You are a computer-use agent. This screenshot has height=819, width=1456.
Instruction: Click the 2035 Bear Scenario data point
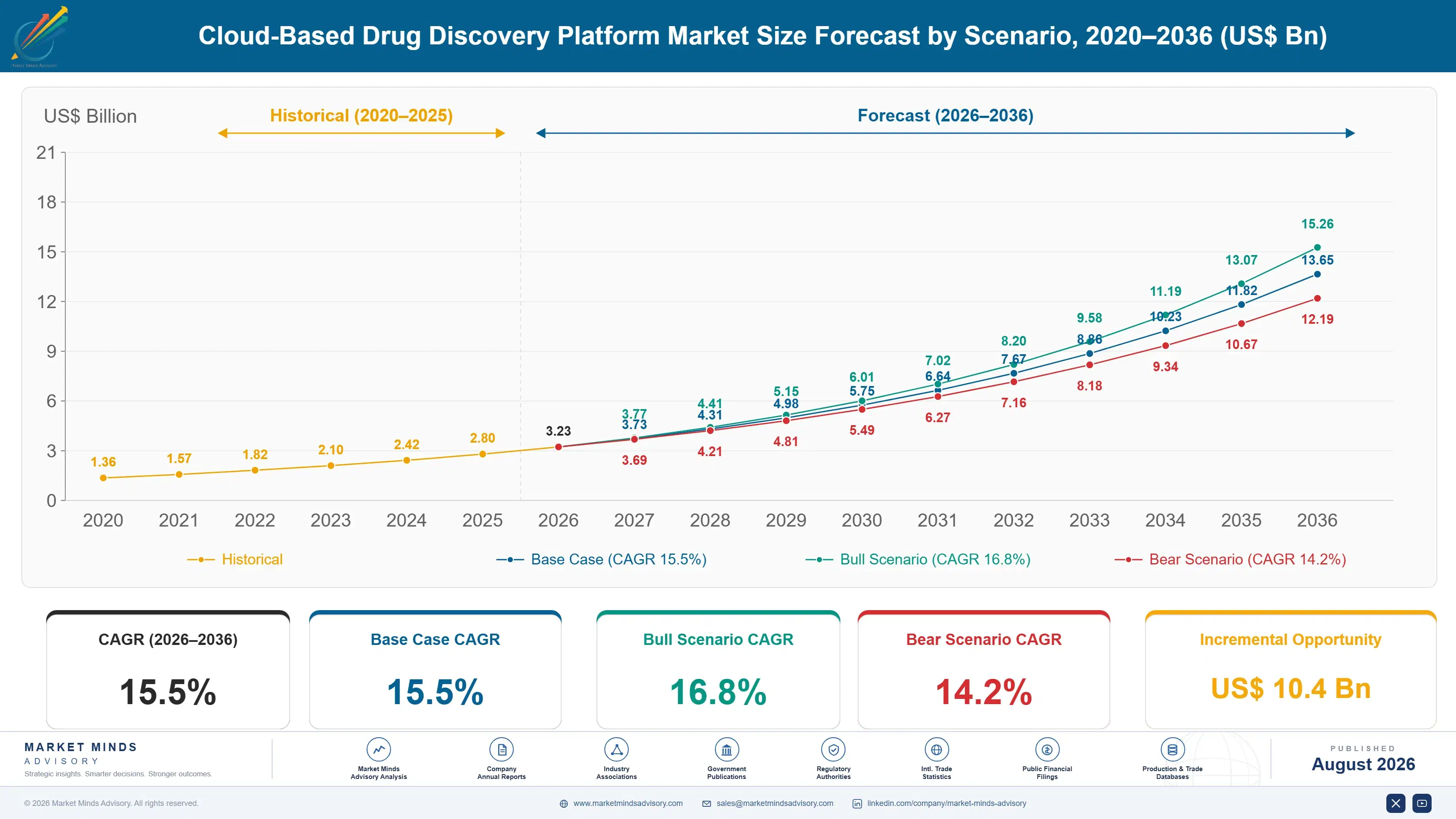1241,324
